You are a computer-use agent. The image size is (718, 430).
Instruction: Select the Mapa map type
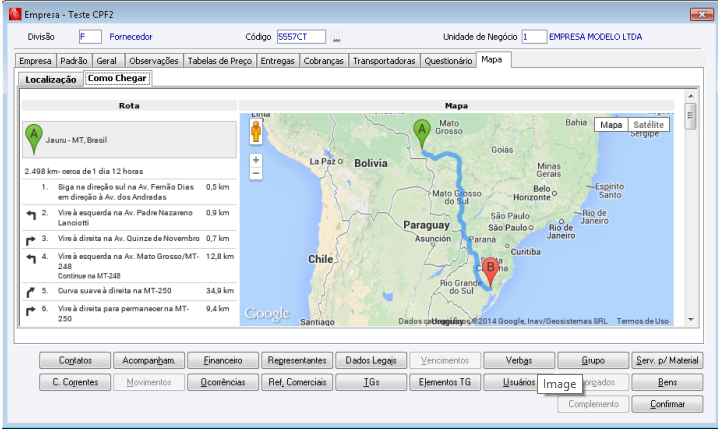(610, 125)
